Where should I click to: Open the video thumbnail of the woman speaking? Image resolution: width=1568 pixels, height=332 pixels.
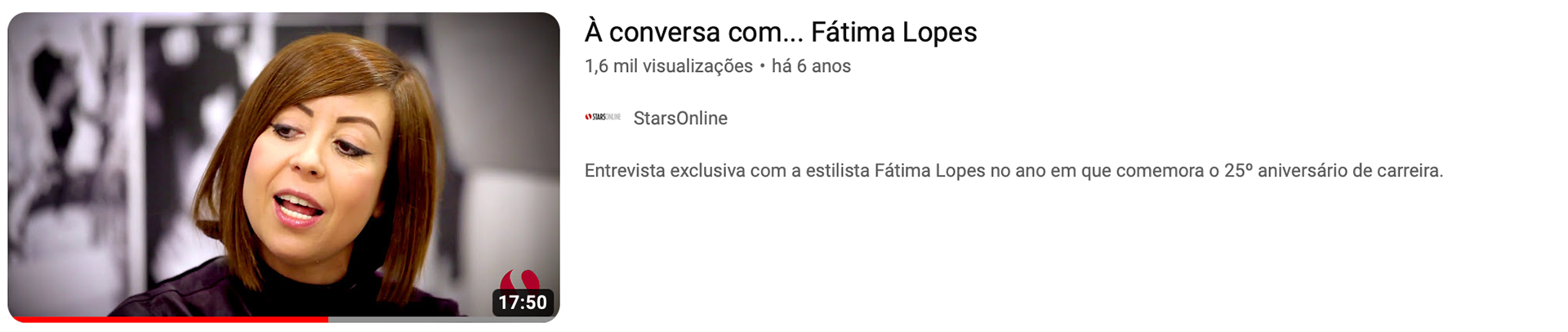coord(283,167)
